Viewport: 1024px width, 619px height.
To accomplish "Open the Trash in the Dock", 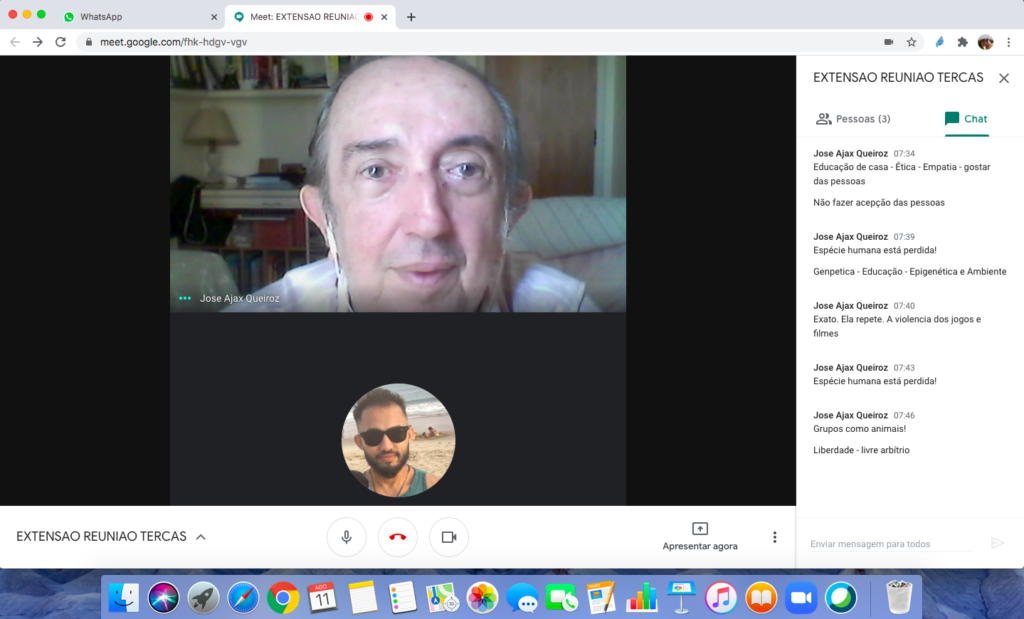I will (899, 597).
